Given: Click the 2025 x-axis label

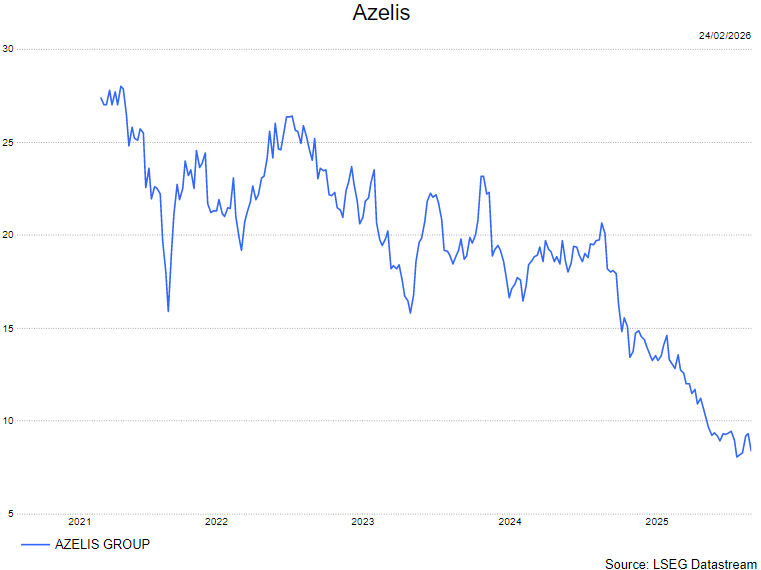Looking at the screenshot, I should [x=657, y=521].
